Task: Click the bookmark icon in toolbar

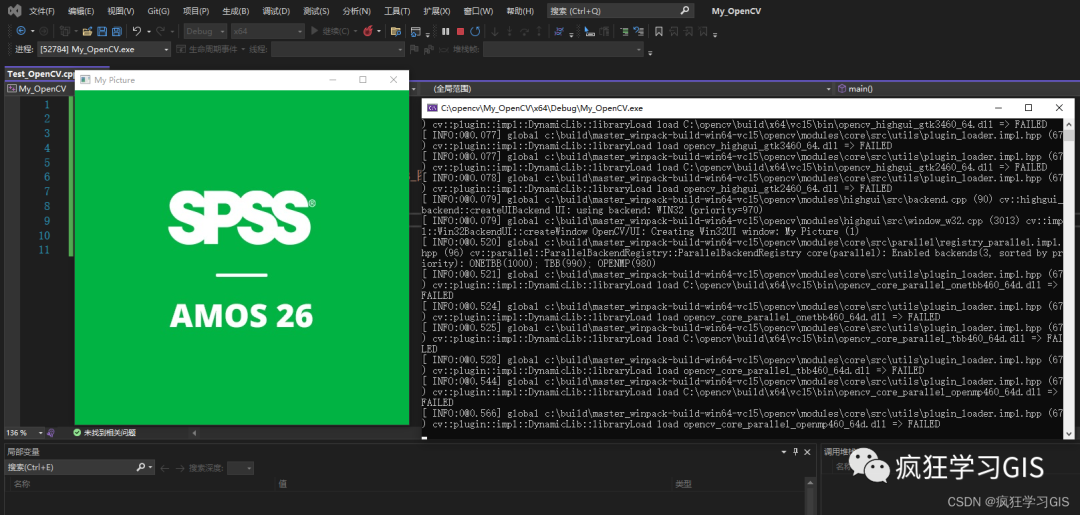Action: coord(658,31)
